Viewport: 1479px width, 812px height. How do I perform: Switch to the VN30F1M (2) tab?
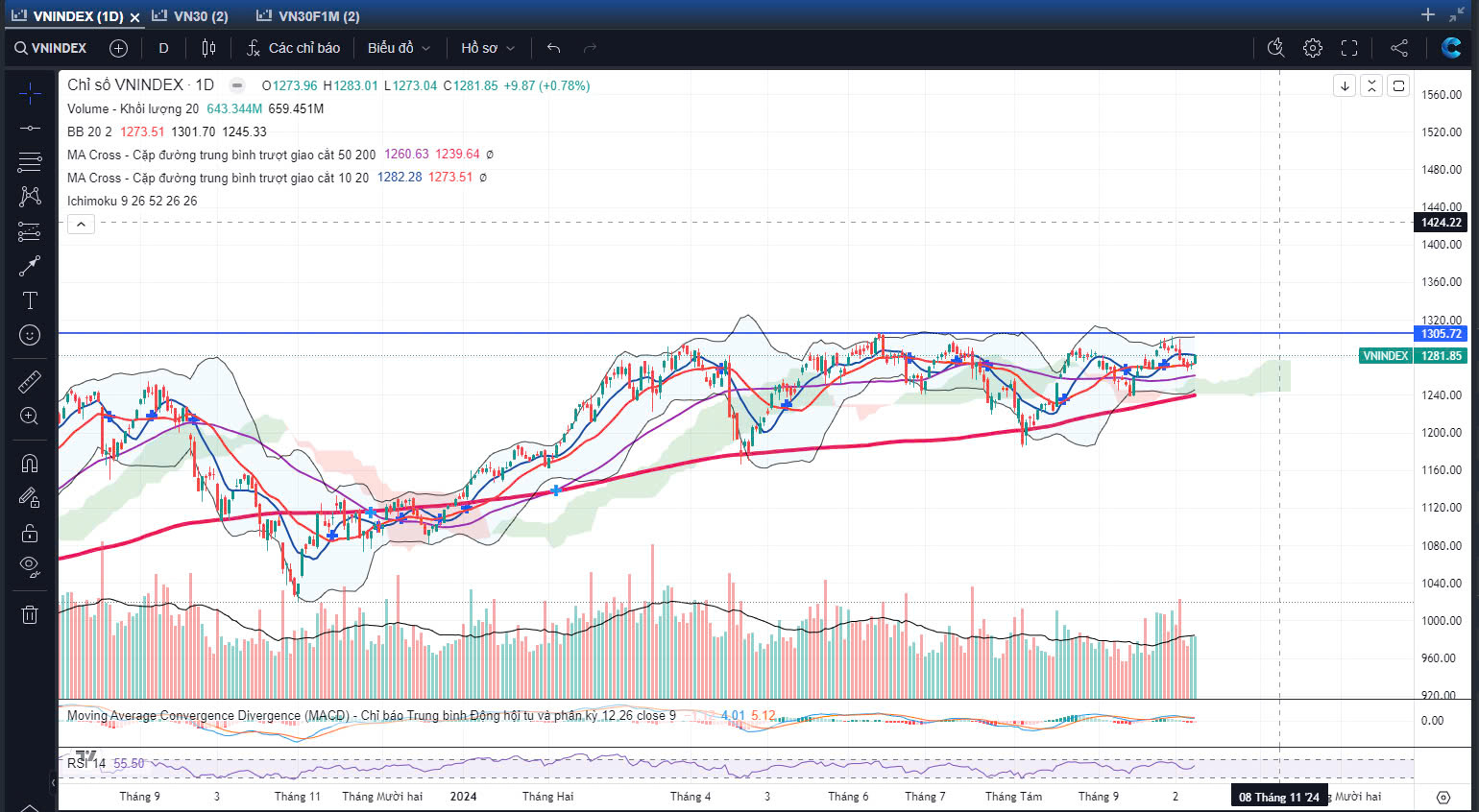click(x=308, y=16)
